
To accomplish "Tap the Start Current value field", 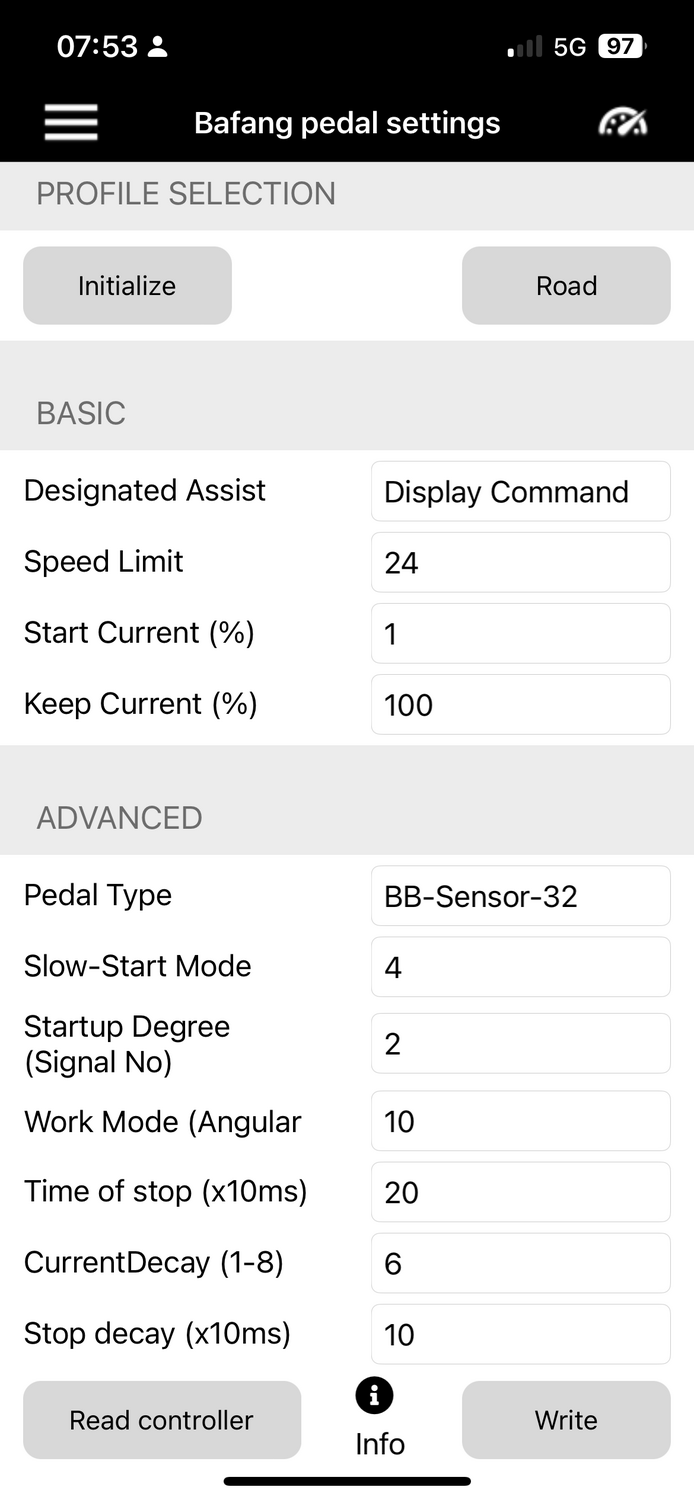I will (x=520, y=634).
